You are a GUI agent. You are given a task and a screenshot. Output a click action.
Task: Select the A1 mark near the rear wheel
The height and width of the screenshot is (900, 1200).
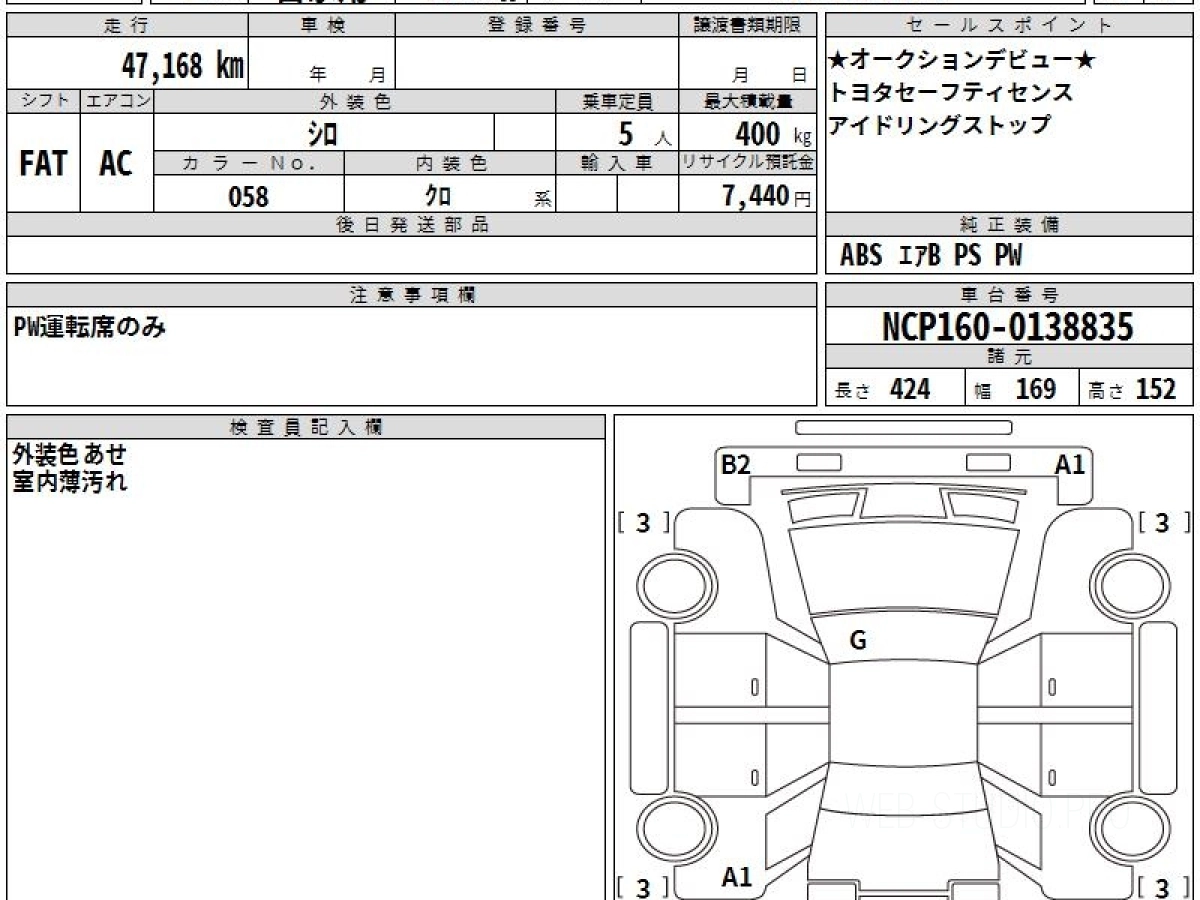pyautogui.click(x=737, y=878)
